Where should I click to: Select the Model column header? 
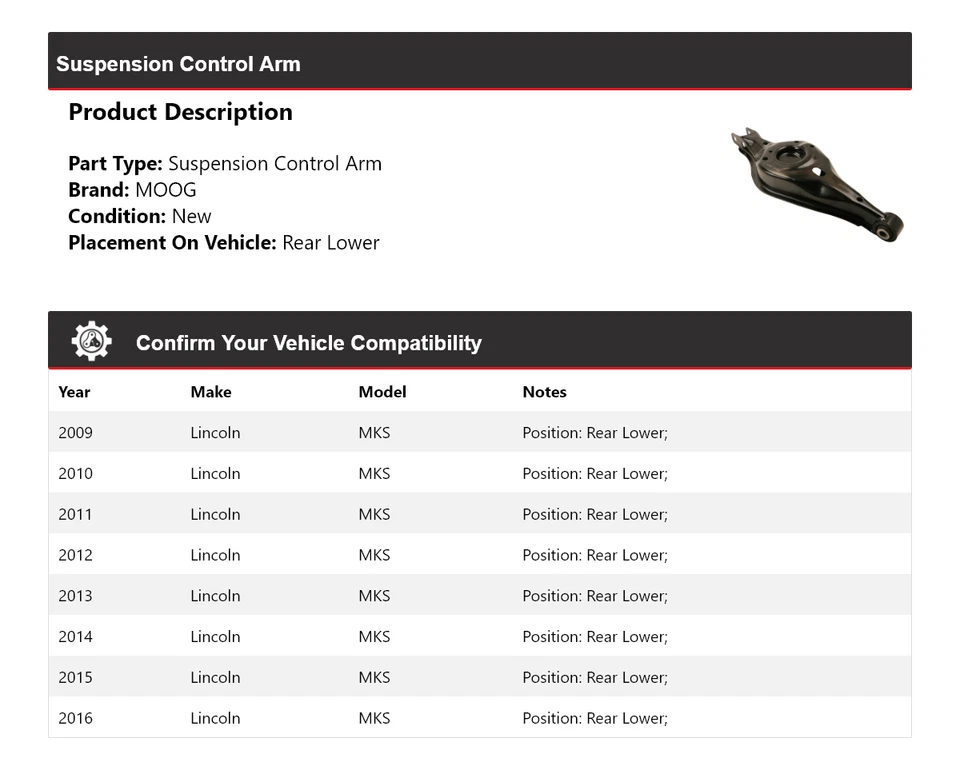pyautogui.click(x=382, y=392)
